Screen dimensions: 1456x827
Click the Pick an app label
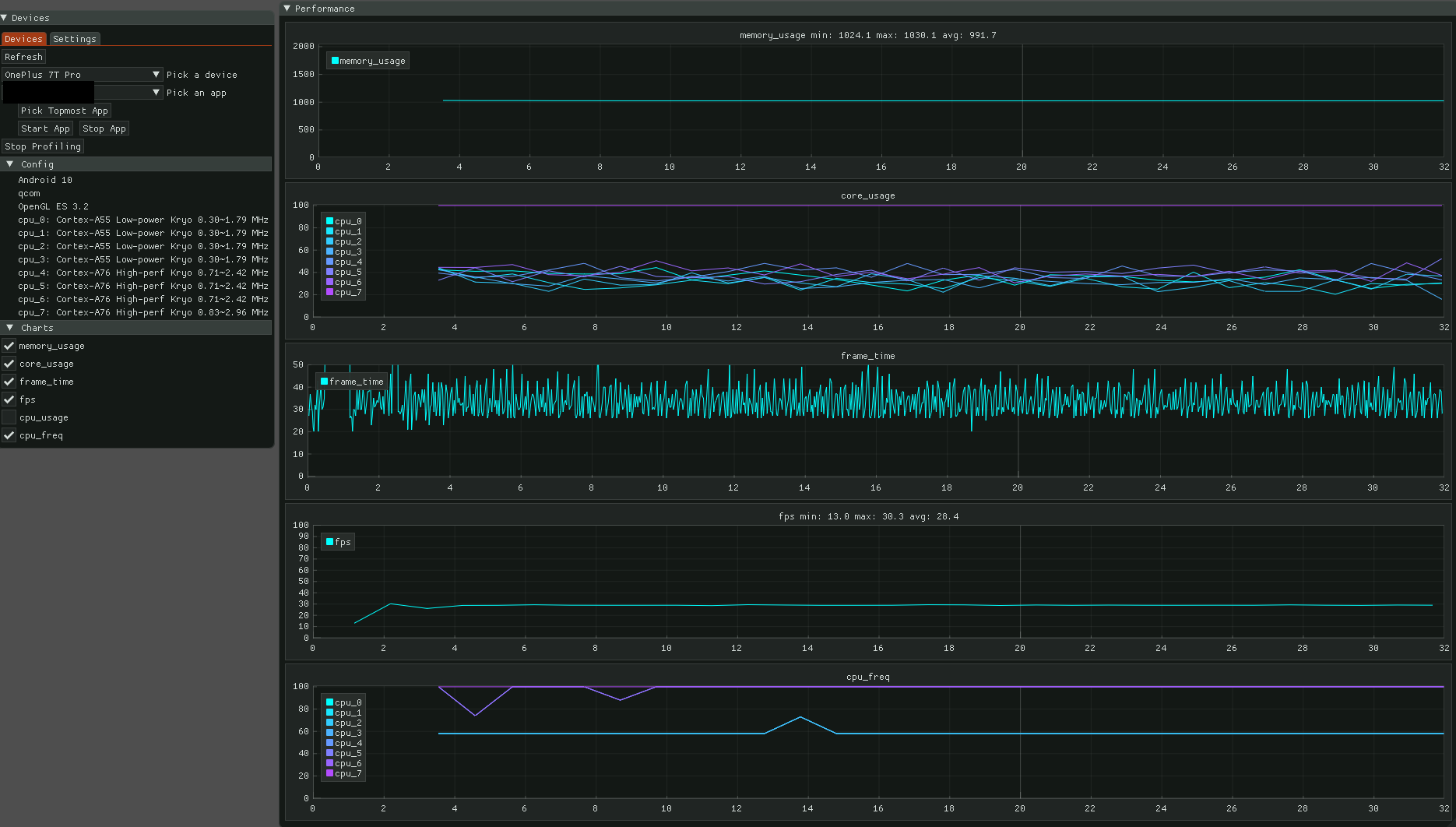(196, 93)
